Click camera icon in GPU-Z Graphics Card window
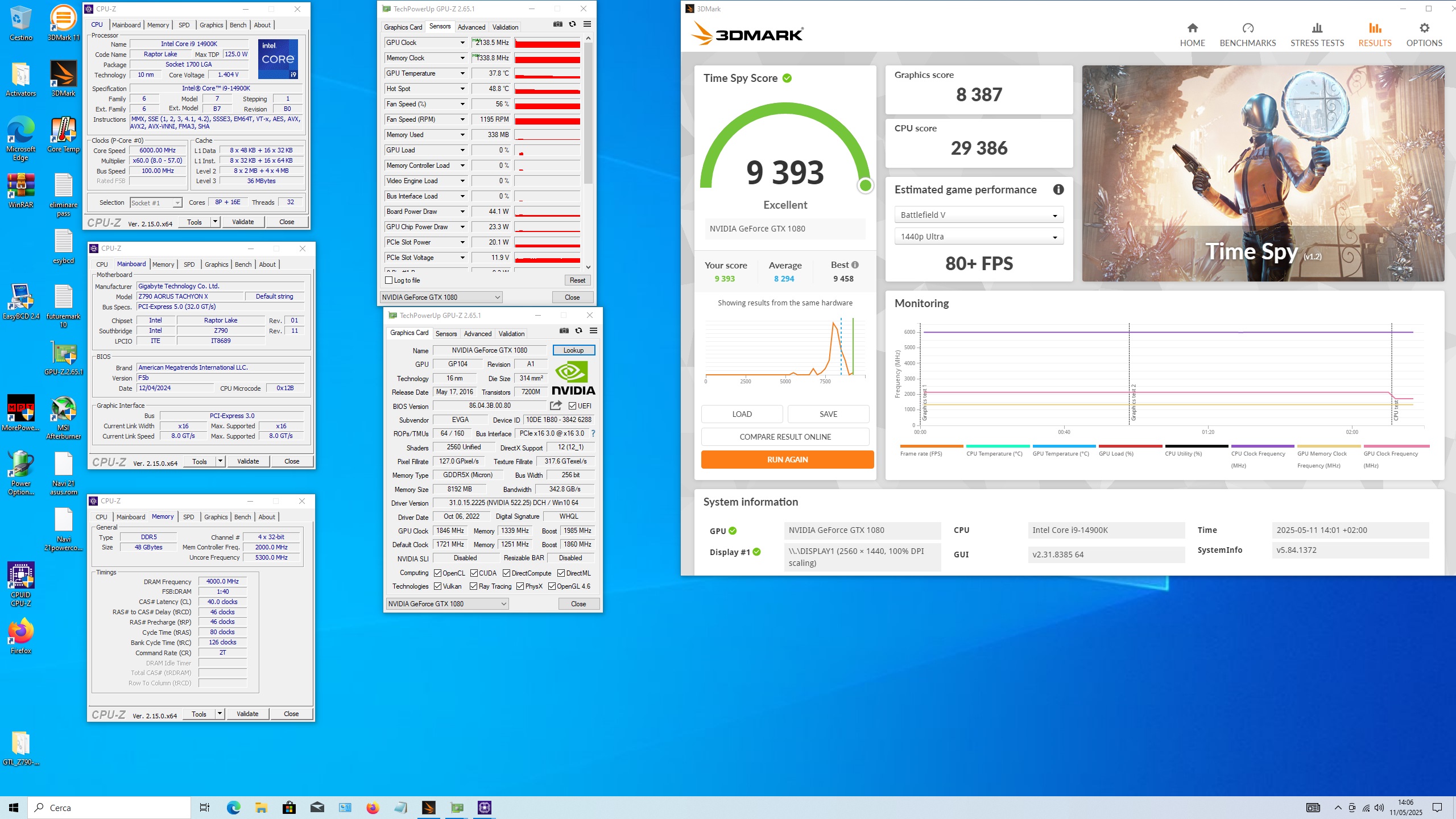The height and width of the screenshot is (819, 1456). [x=564, y=331]
